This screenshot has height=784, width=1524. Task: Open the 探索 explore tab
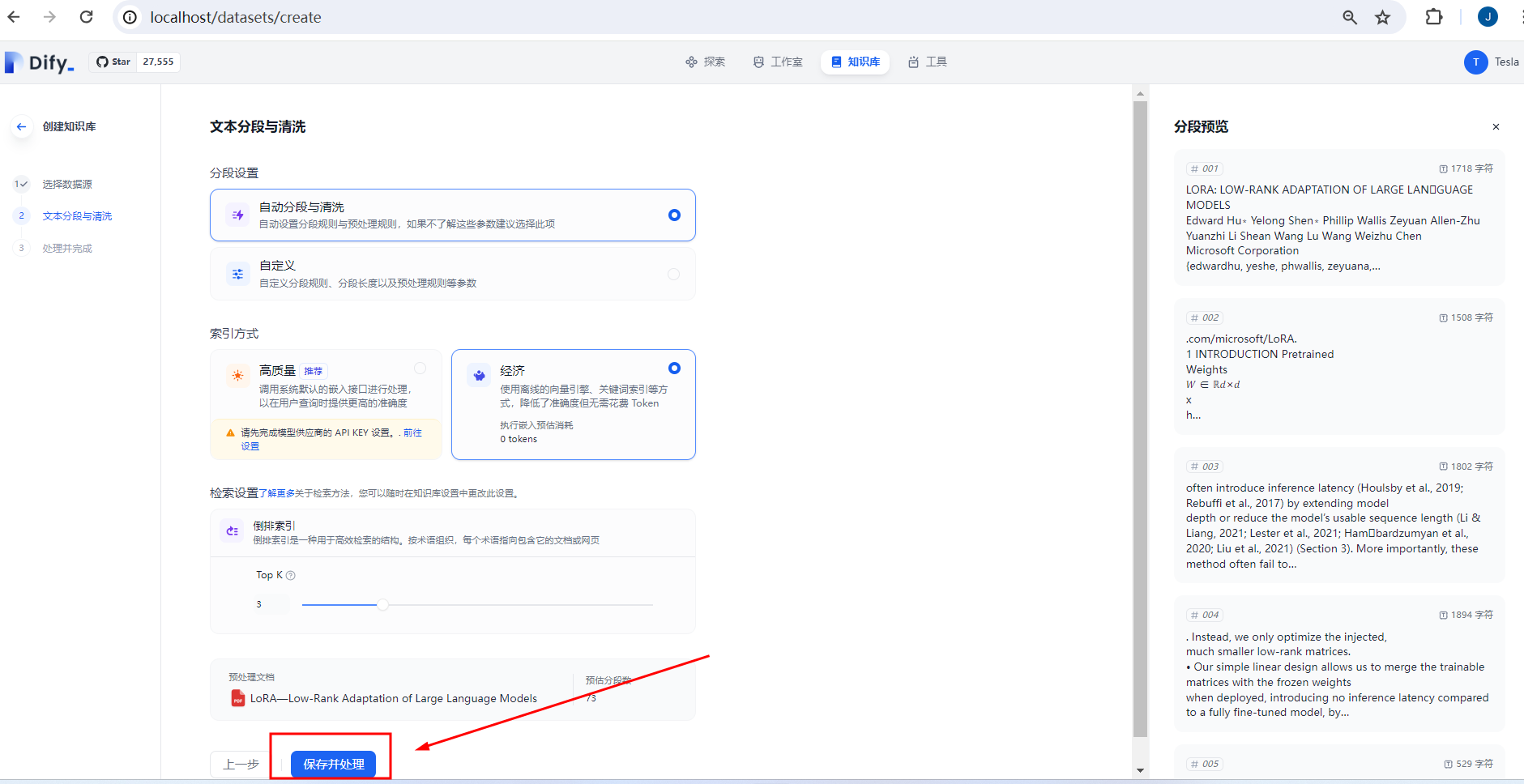click(705, 62)
